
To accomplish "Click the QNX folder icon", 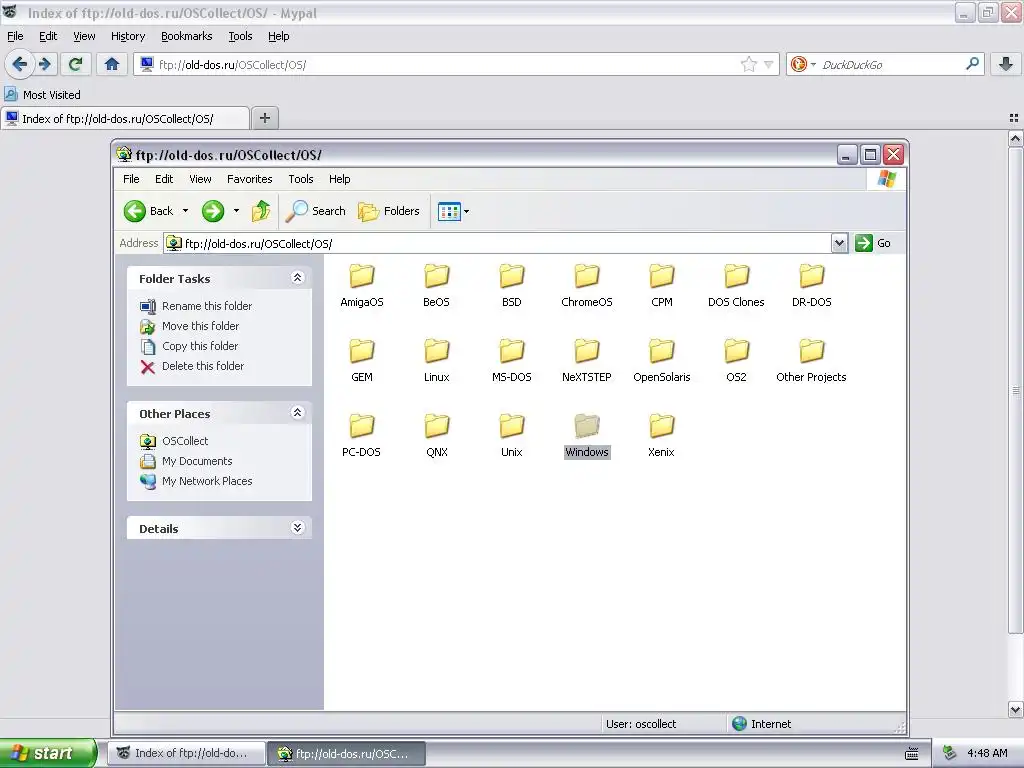I will (x=436, y=426).
